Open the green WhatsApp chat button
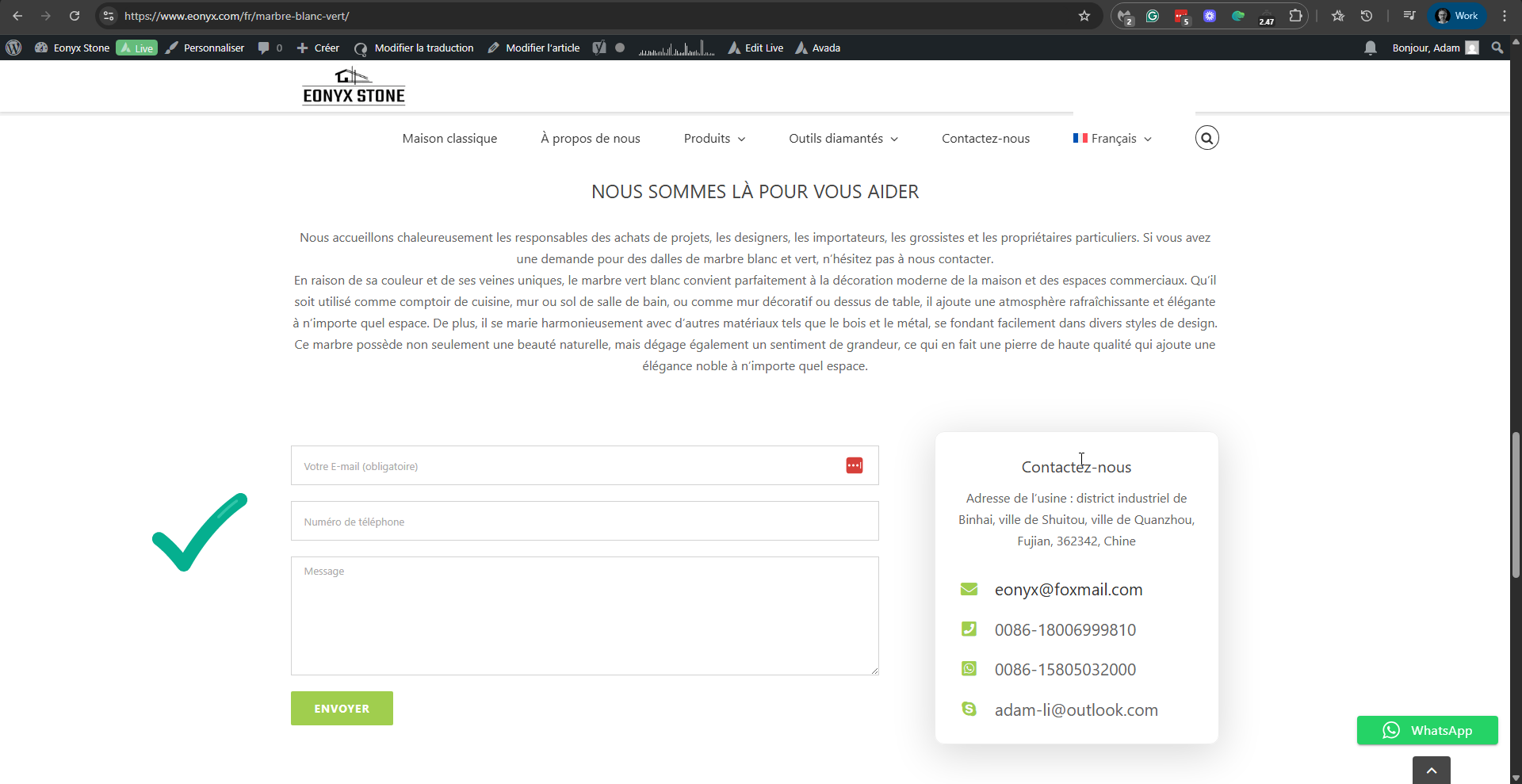The width and height of the screenshot is (1522, 784). click(1428, 730)
